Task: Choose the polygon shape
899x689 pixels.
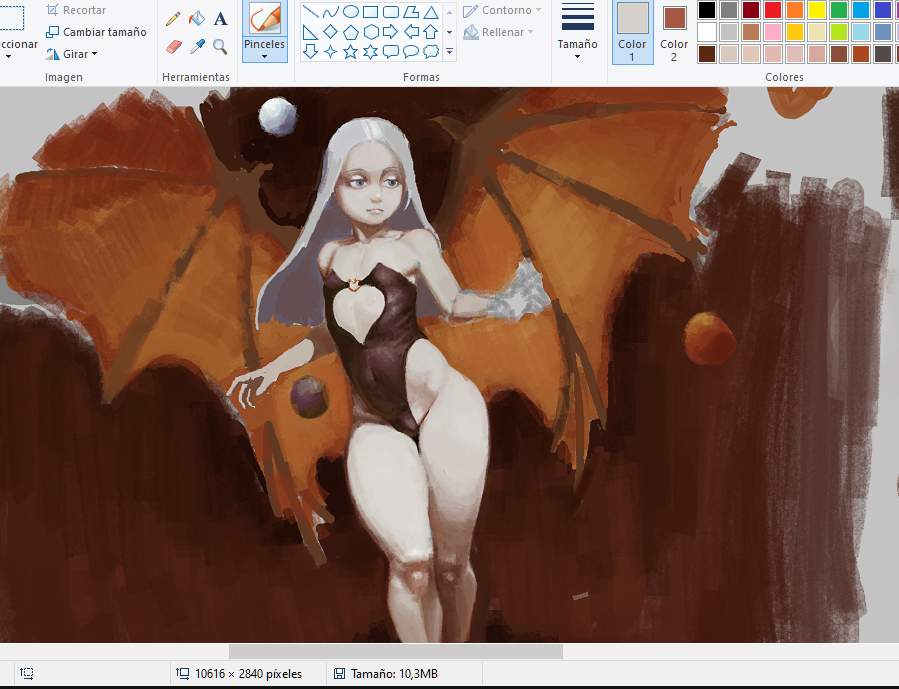Action: tap(411, 11)
